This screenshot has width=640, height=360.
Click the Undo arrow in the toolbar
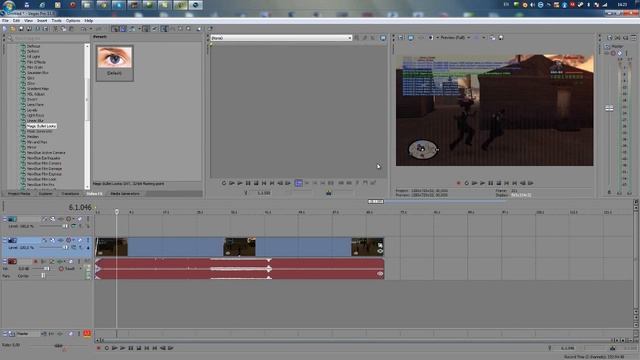pos(84,29)
